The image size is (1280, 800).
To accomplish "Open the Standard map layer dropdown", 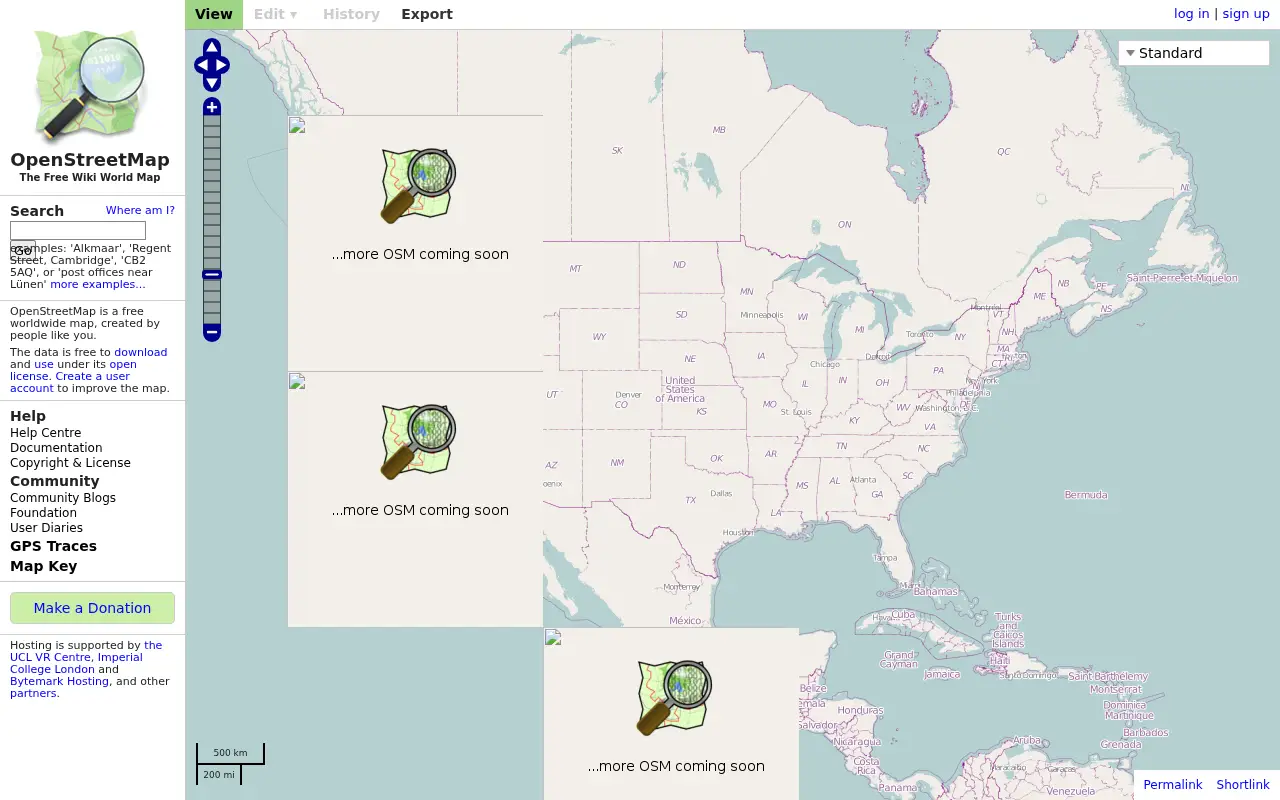I will [x=1194, y=53].
